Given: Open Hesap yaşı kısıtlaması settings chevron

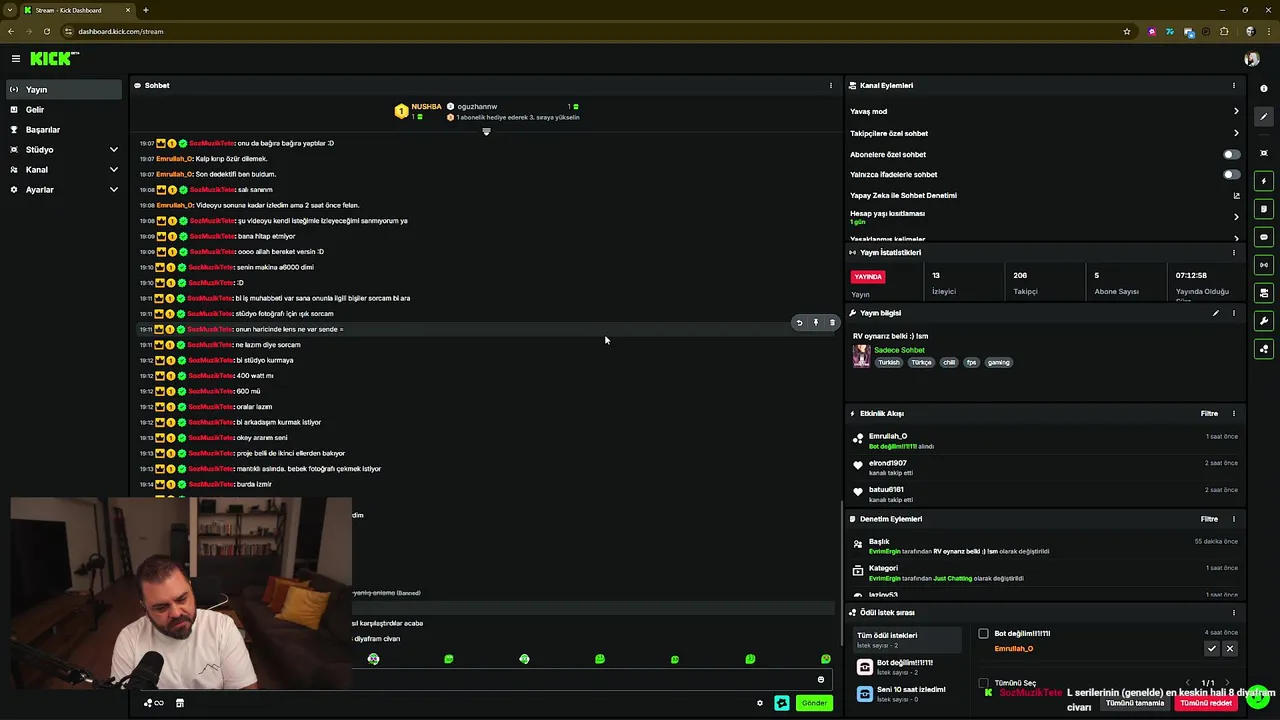Looking at the screenshot, I should pyautogui.click(x=1236, y=217).
